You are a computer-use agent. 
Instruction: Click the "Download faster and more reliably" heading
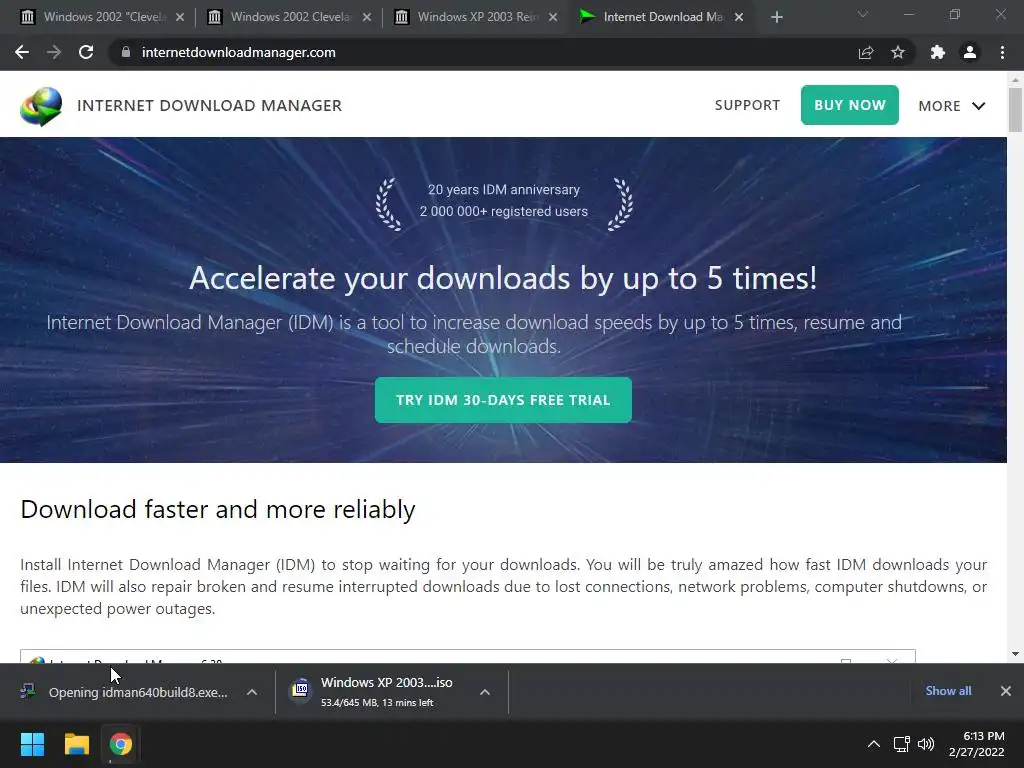click(x=217, y=509)
